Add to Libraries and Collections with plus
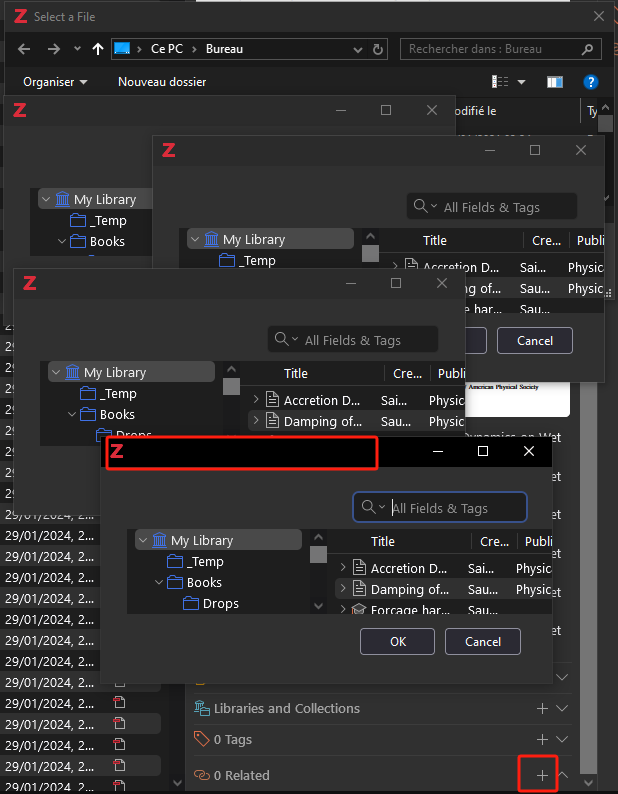 click(x=542, y=708)
